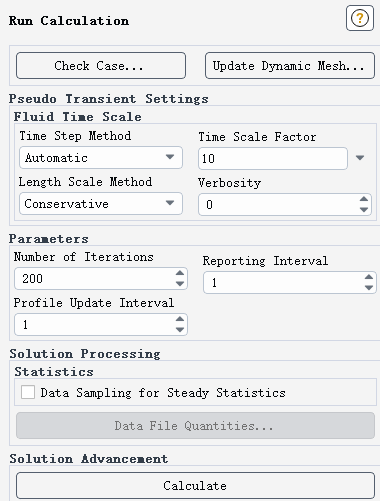Enable Data Sampling for Steady Statistics
The image size is (380, 501).
point(28,392)
